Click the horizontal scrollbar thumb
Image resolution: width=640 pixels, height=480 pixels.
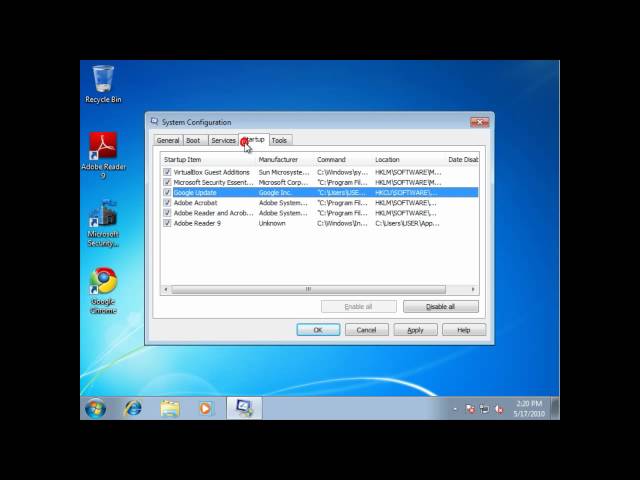tap(309, 289)
